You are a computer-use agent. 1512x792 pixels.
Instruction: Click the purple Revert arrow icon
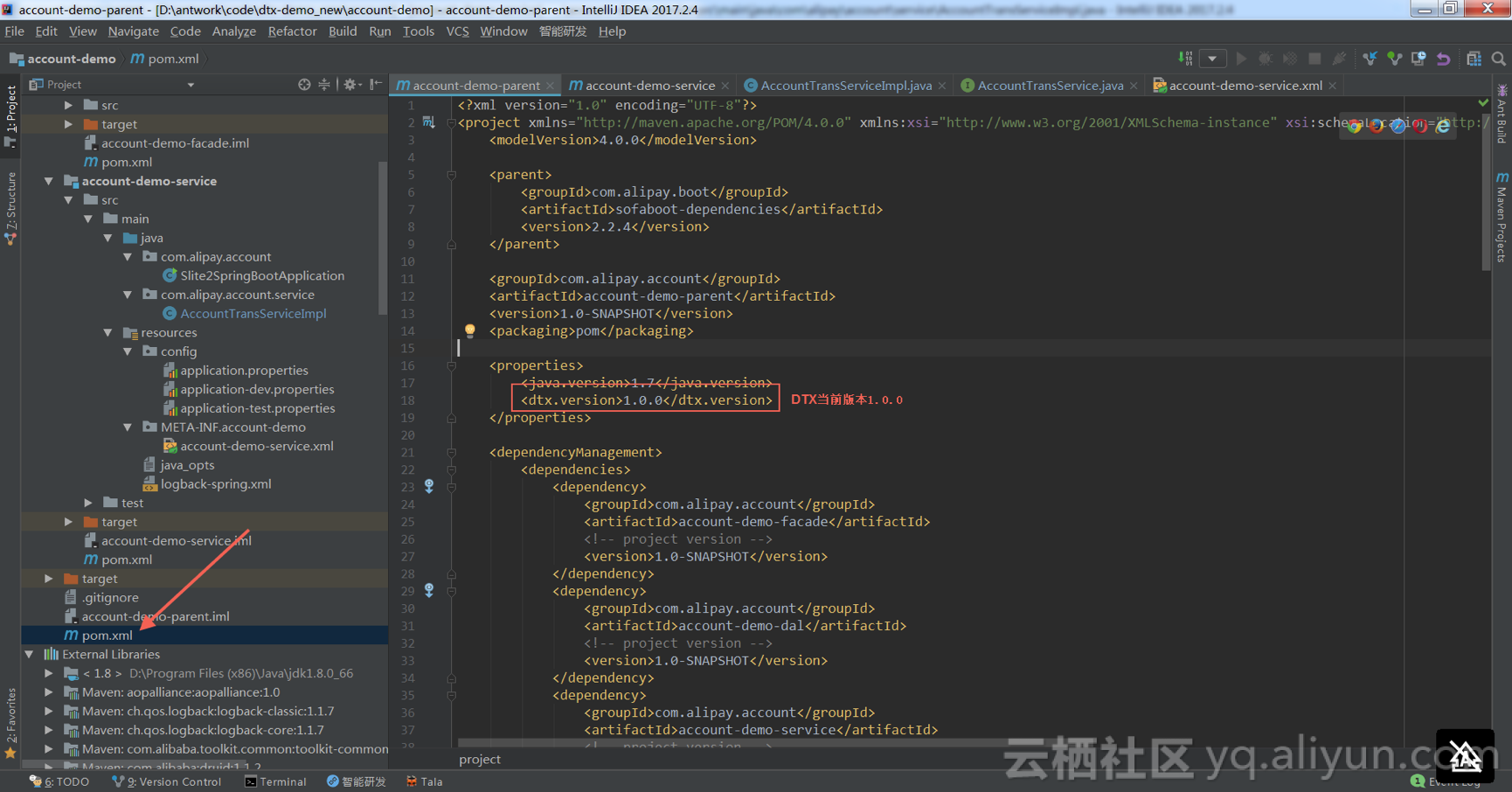(x=1443, y=59)
